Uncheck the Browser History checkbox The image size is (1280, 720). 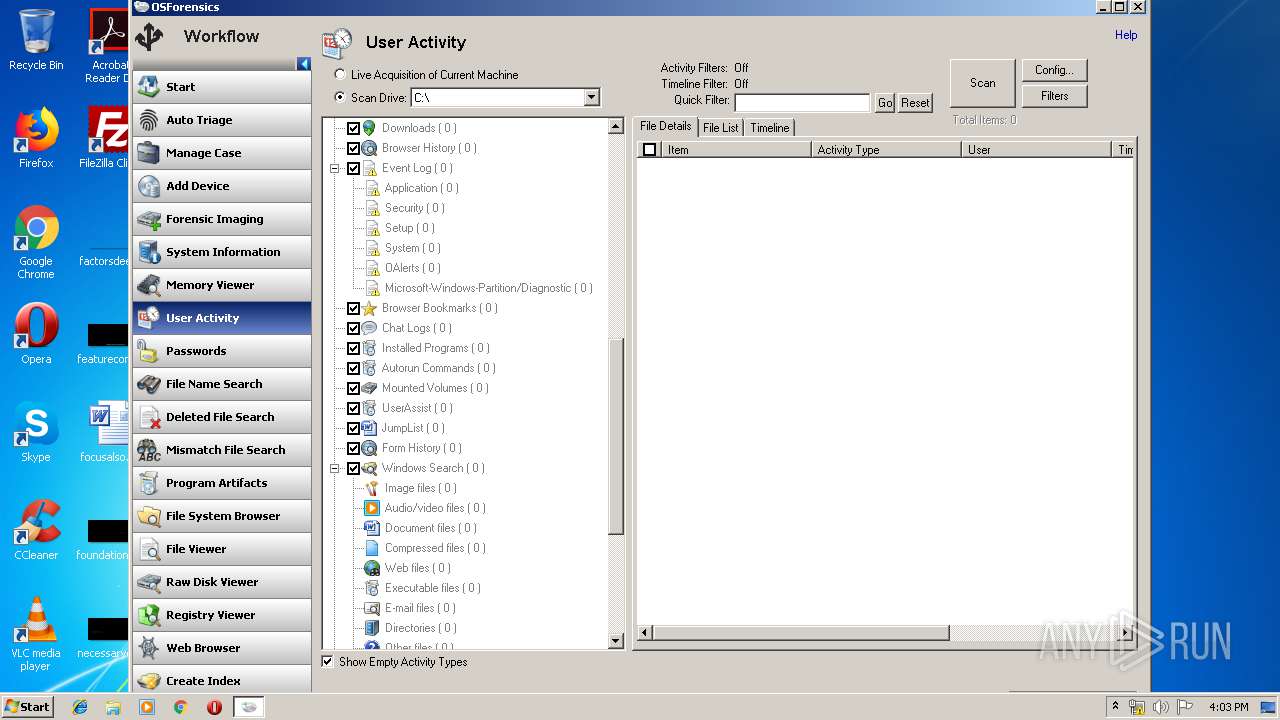(353, 148)
